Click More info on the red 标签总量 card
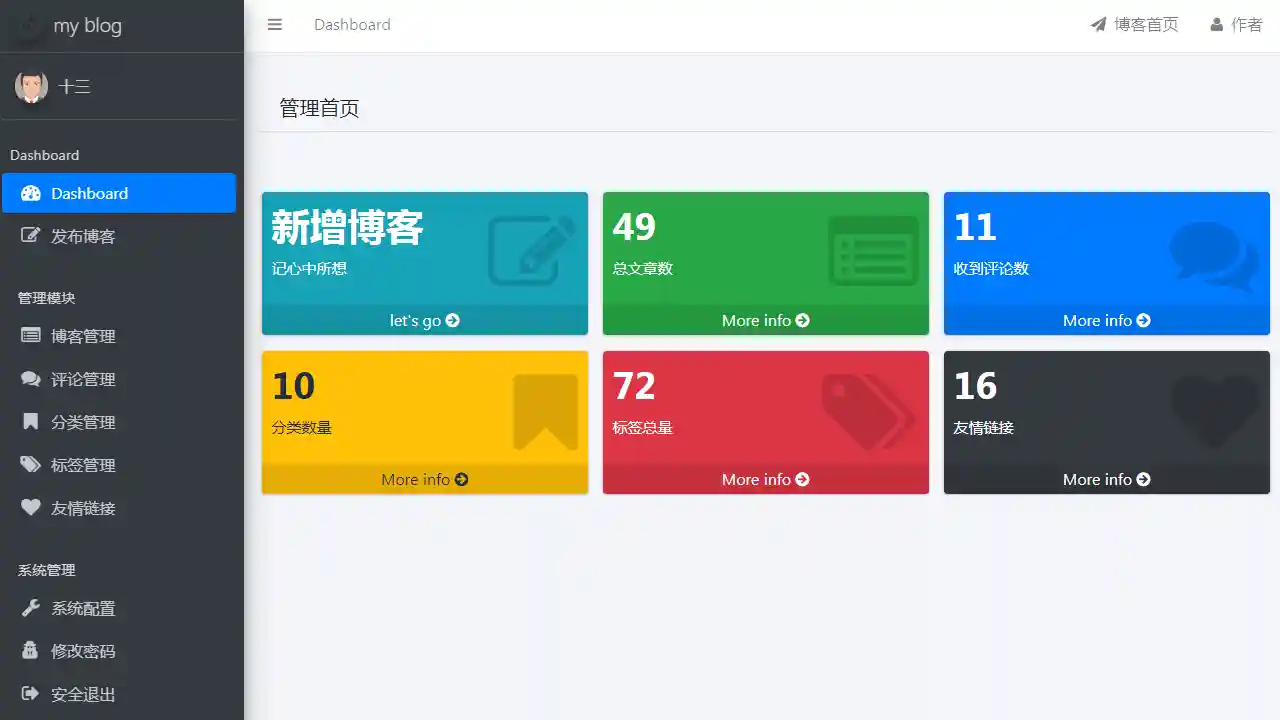The image size is (1280, 720). (x=765, y=479)
